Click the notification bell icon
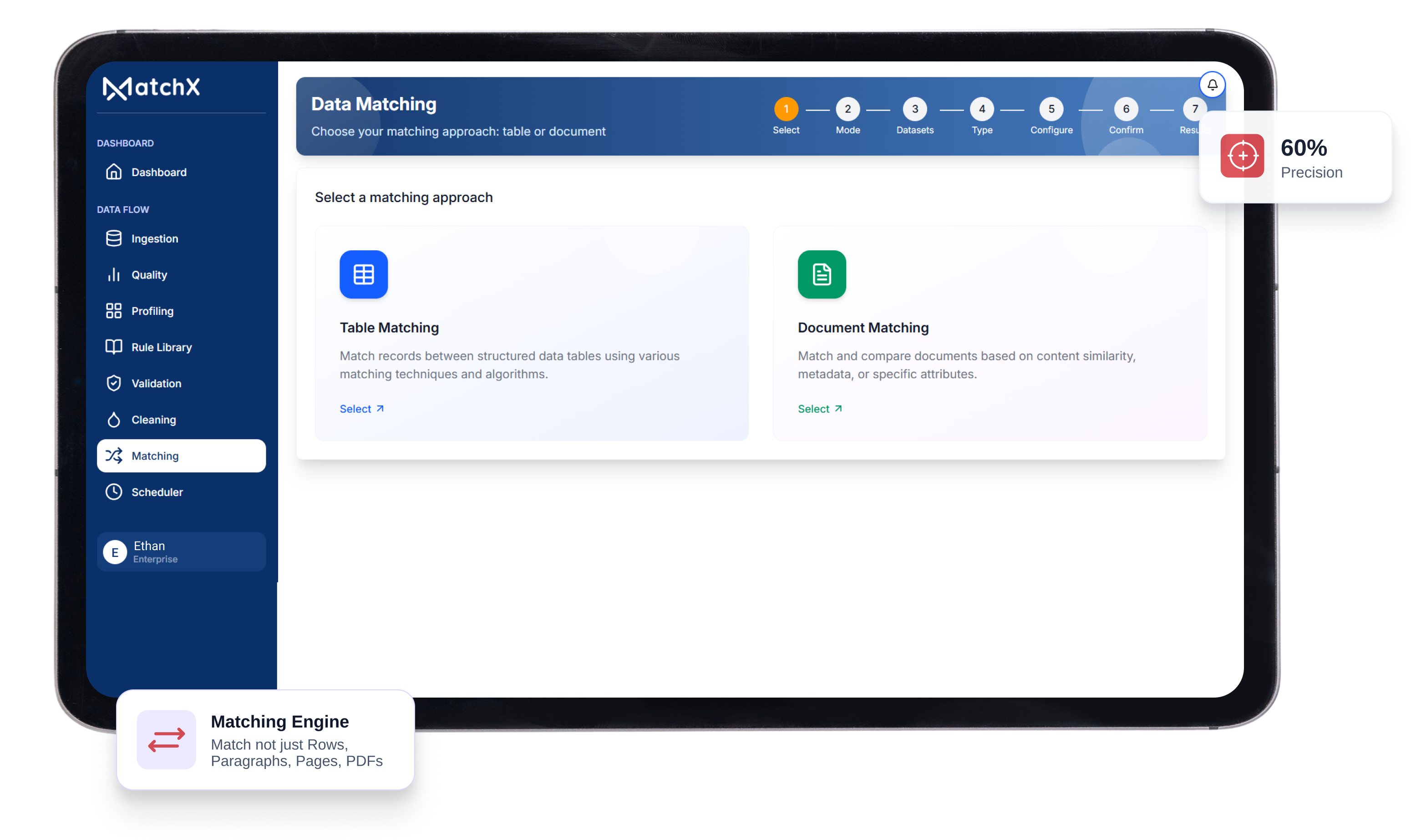 pos(1212,85)
